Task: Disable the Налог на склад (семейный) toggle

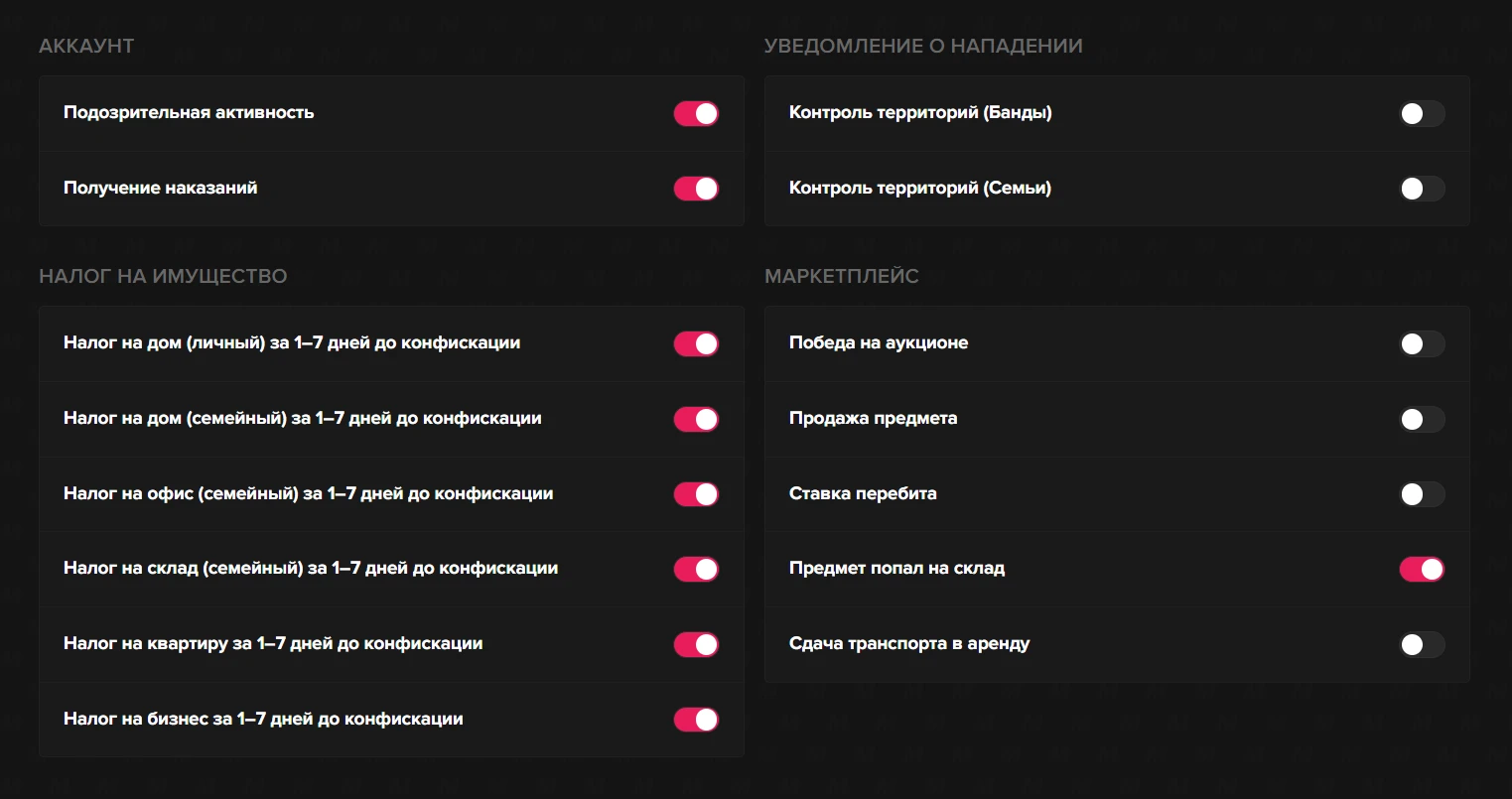Action: 696,569
